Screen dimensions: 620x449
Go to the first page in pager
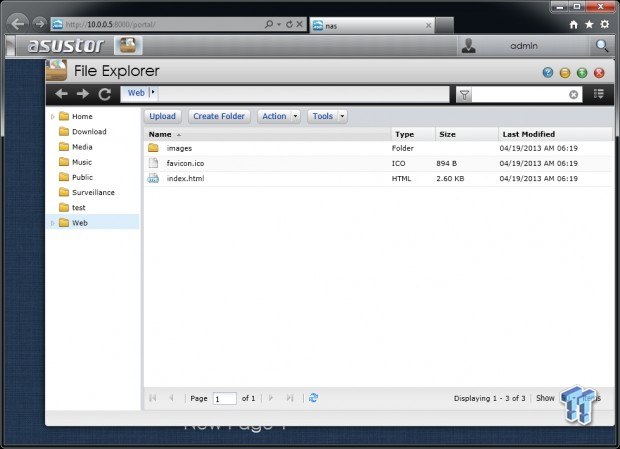coord(153,398)
